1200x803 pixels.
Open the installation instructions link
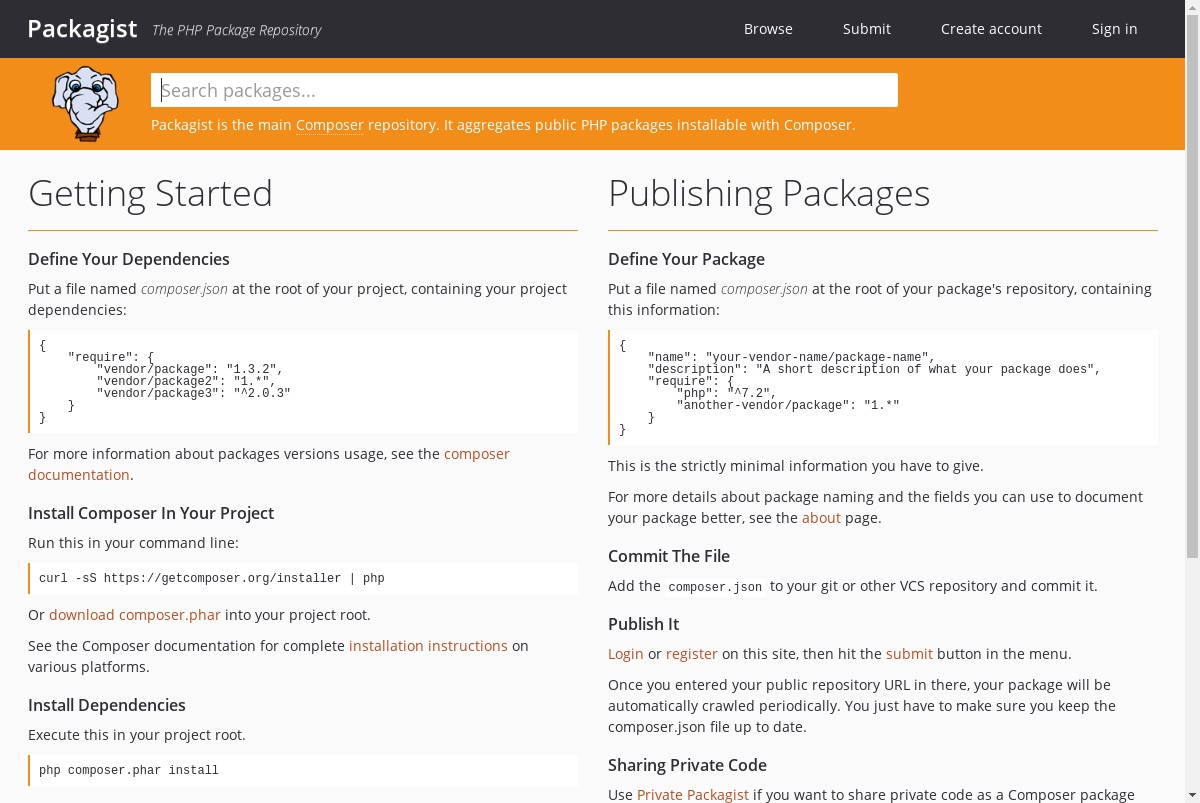[428, 646]
